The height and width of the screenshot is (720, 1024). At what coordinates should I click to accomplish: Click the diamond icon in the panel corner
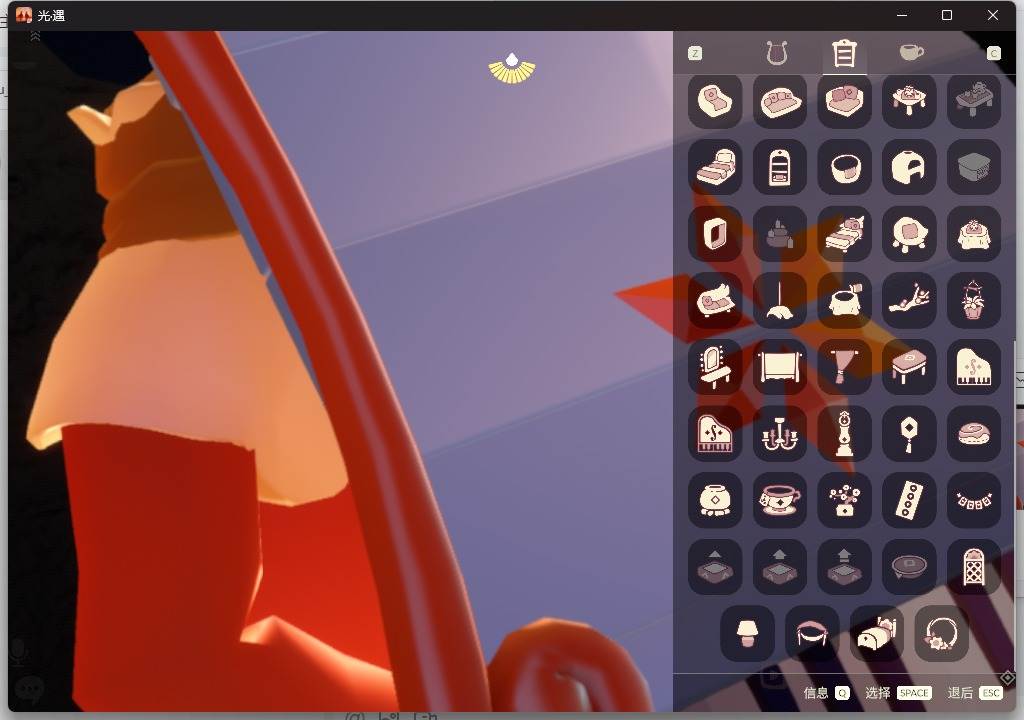pos(1007,678)
